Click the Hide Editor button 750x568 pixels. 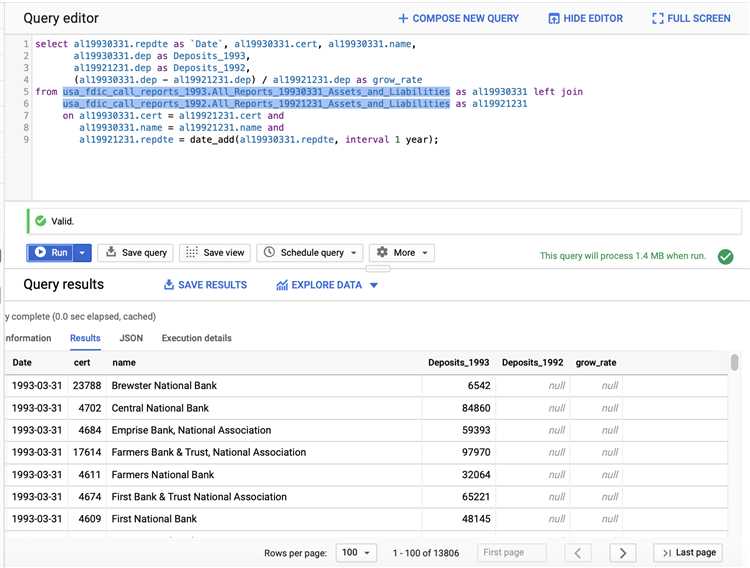click(585, 18)
